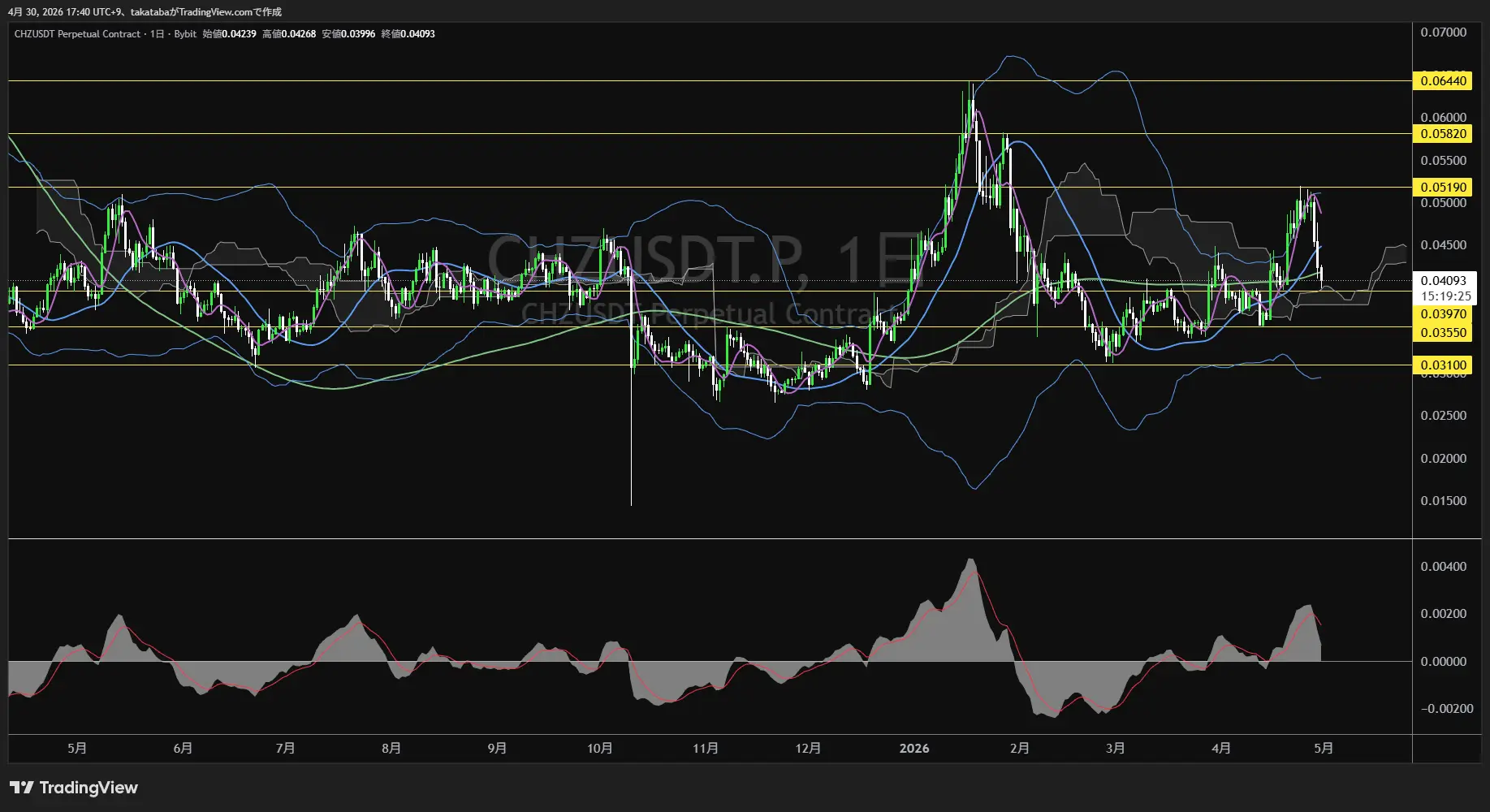Click the CHZUSDT Perpetual Contract symbol title
This screenshot has width=1490, height=812.
tap(77, 34)
